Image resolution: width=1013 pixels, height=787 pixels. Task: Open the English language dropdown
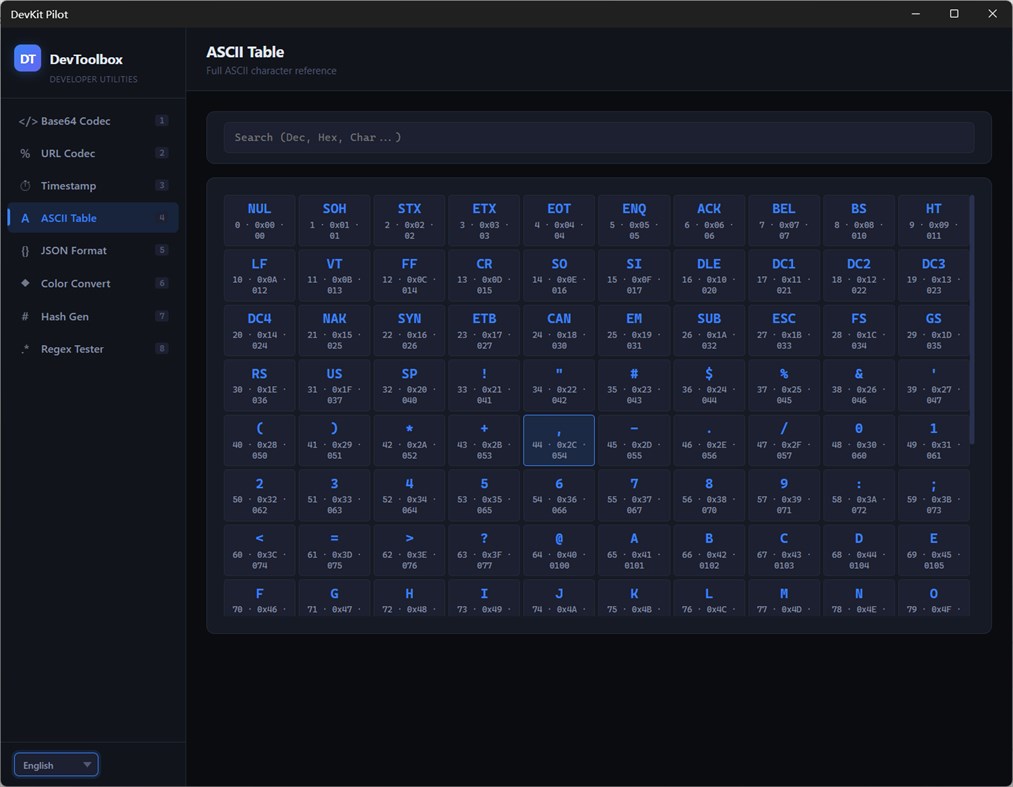[56, 765]
